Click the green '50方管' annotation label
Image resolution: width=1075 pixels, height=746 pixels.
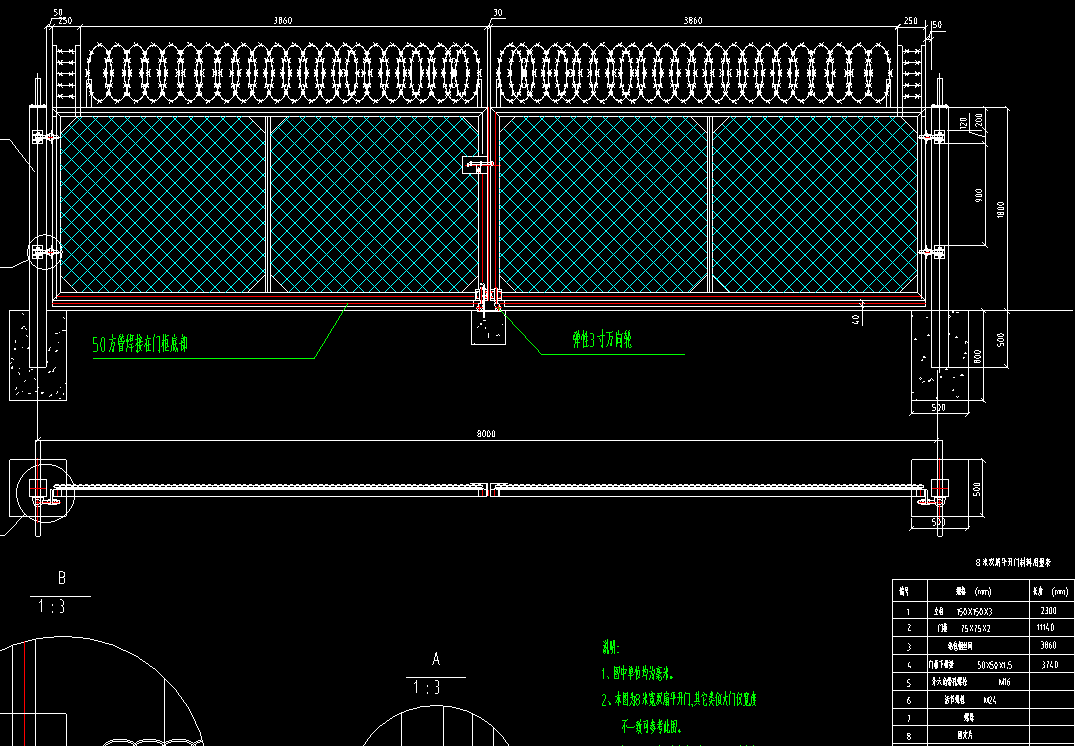[141, 345]
